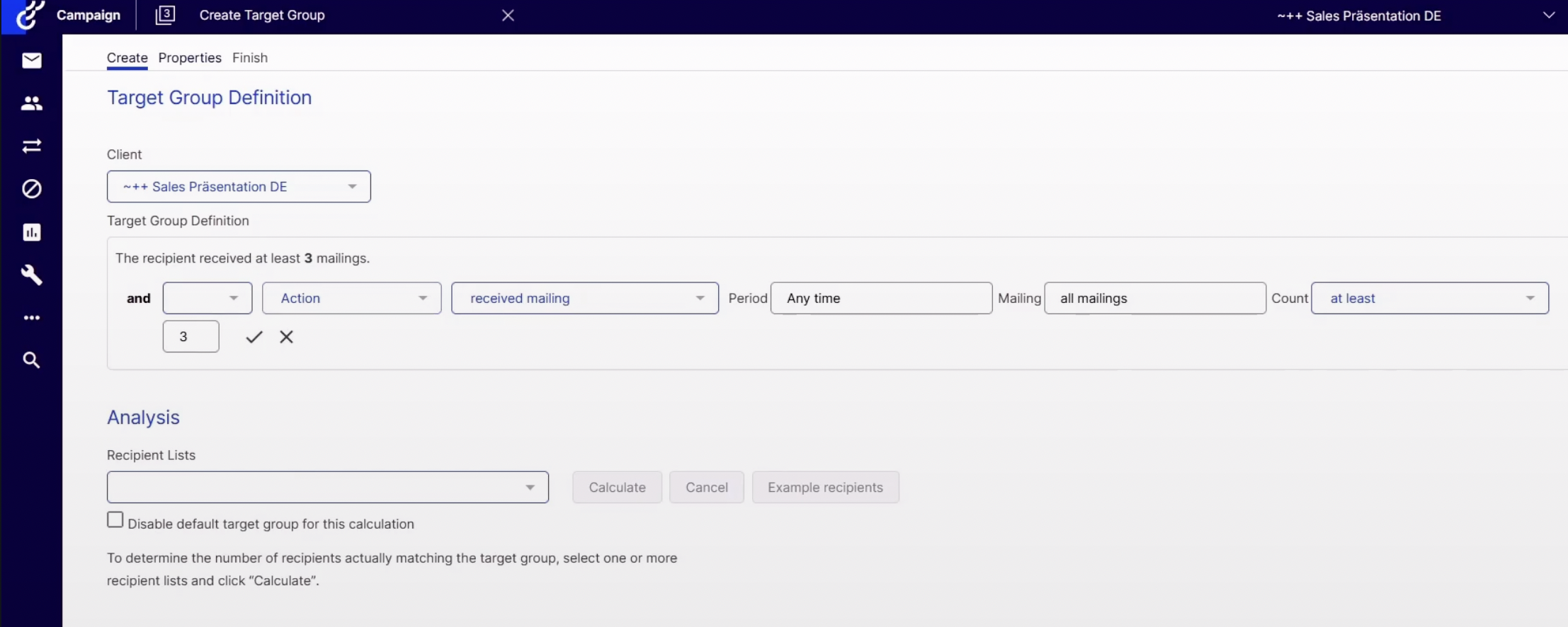Screen dimensions: 1568x627
Task: Open the tools wrench icon in sidebar
Action: click(31, 275)
